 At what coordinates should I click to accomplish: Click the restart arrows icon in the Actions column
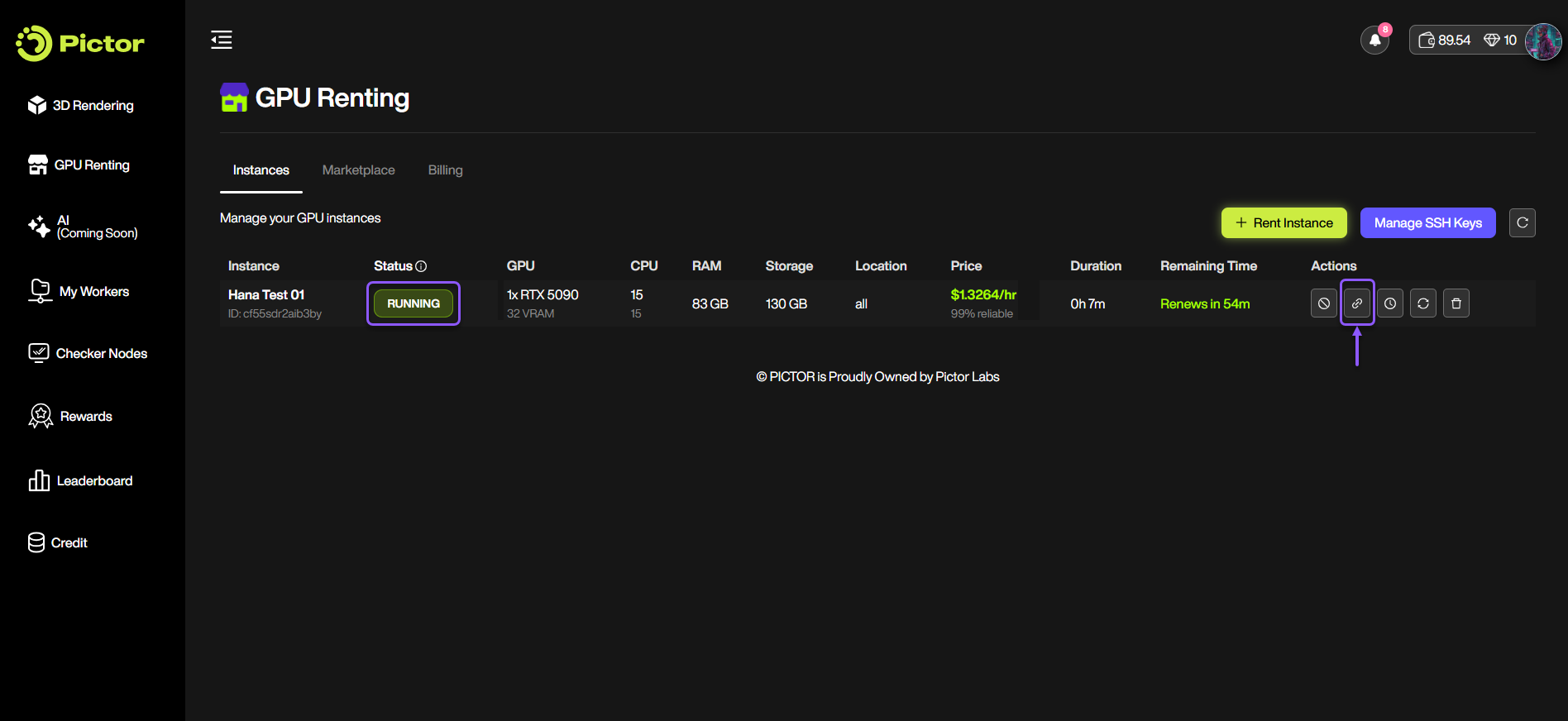[1422, 303]
